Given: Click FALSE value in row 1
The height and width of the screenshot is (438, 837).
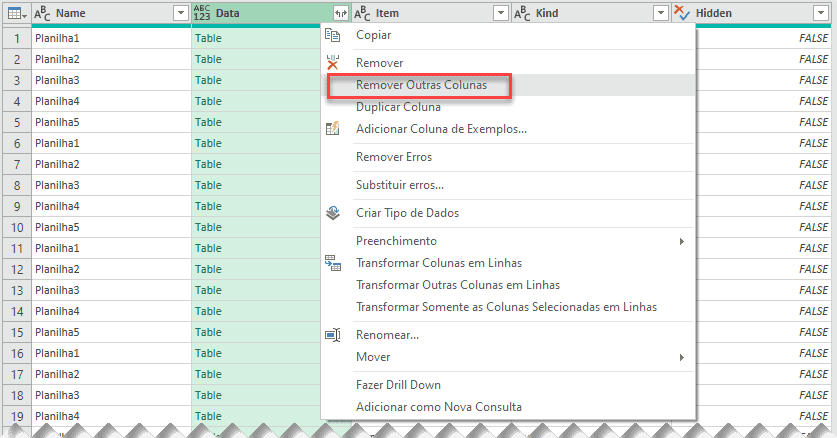Looking at the screenshot, I should [814, 38].
